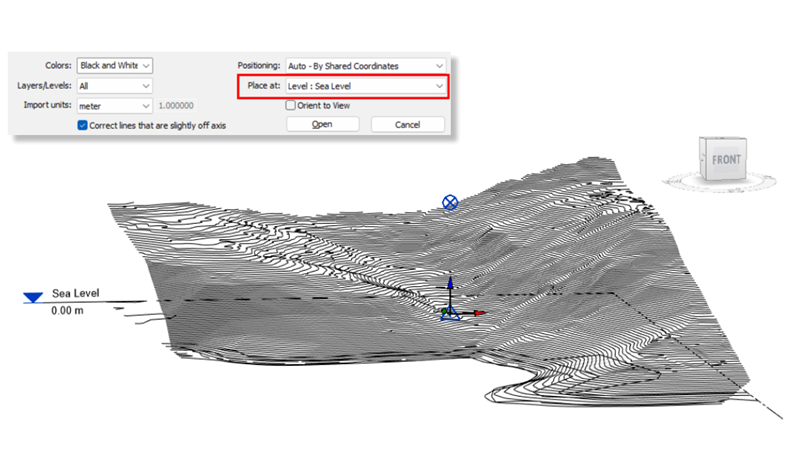789x463 pixels.
Task: Click the Open button
Action: click(323, 124)
